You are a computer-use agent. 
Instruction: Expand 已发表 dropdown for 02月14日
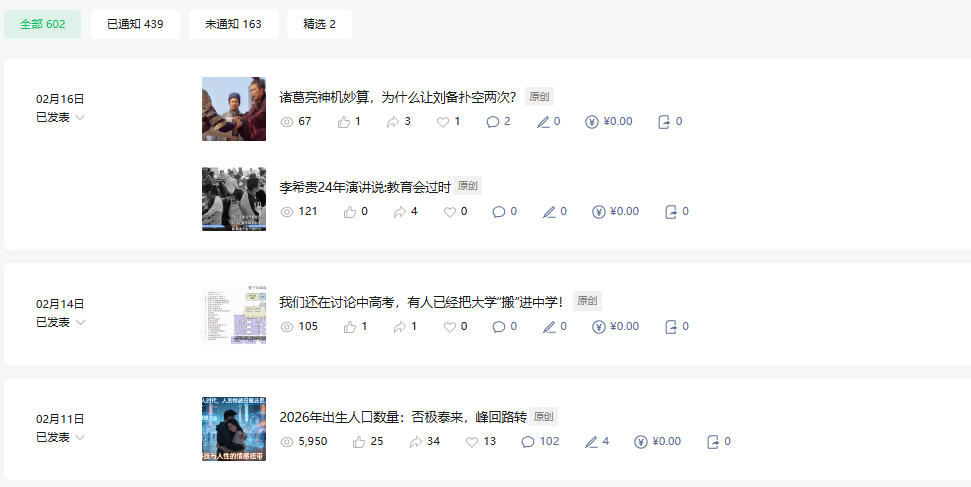coord(61,323)
